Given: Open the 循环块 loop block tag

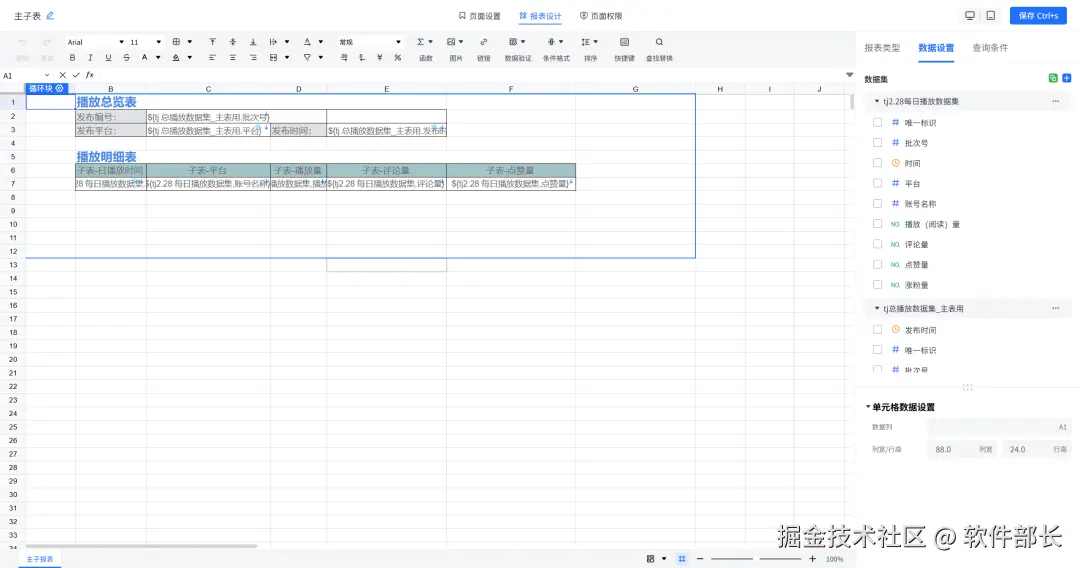Looking at the screenshot, I should [x=47, y=88].
